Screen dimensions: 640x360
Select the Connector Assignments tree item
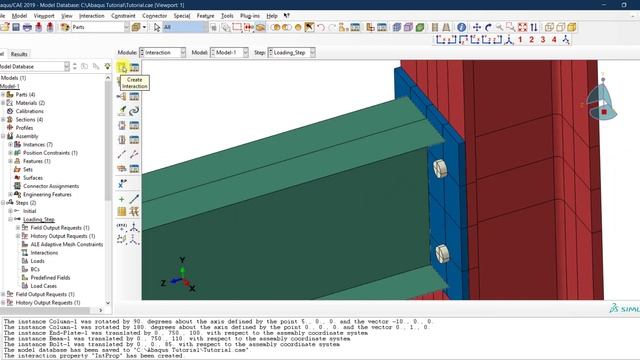click(51, 186)
